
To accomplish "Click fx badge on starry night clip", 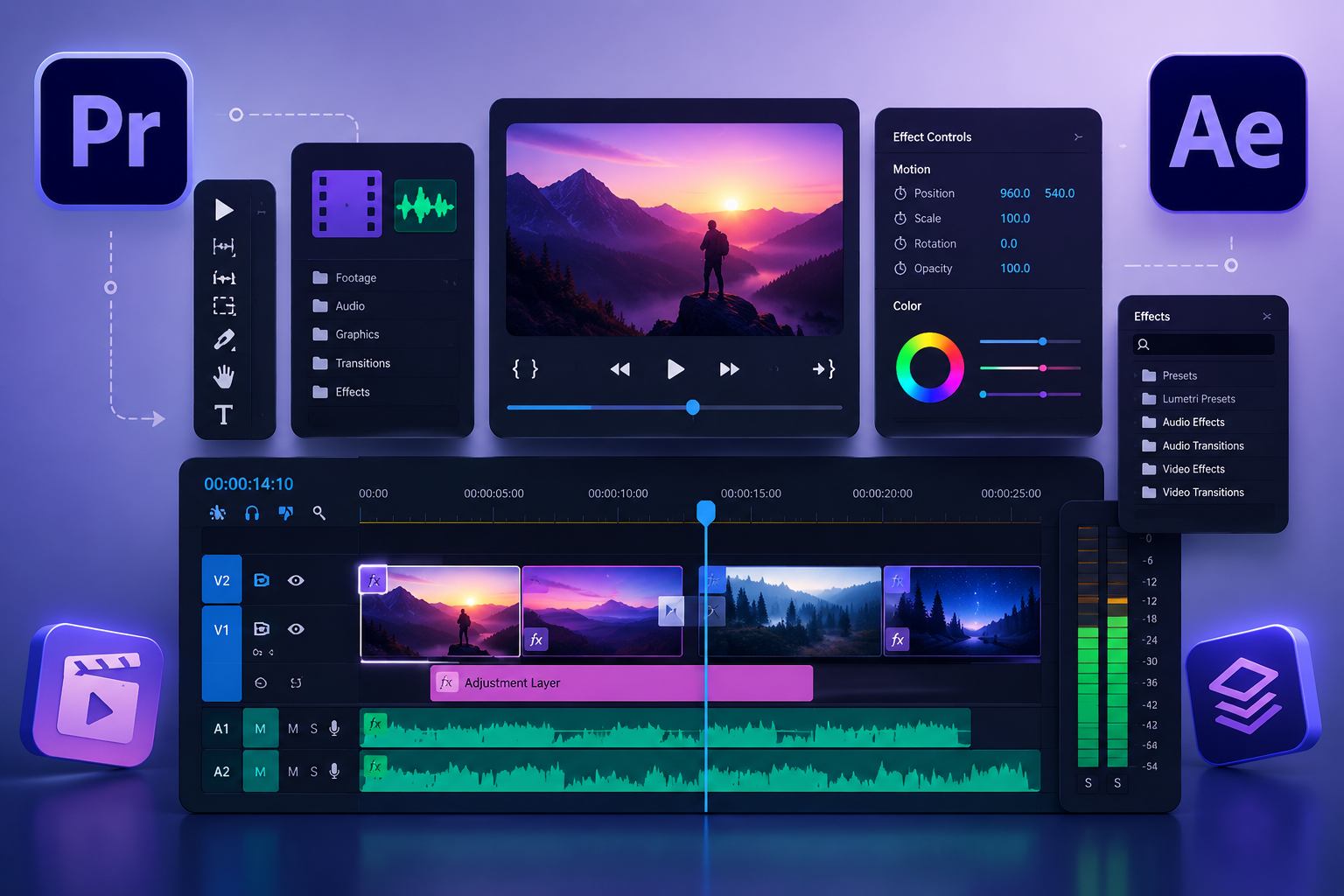I will (x=898, y=640).
